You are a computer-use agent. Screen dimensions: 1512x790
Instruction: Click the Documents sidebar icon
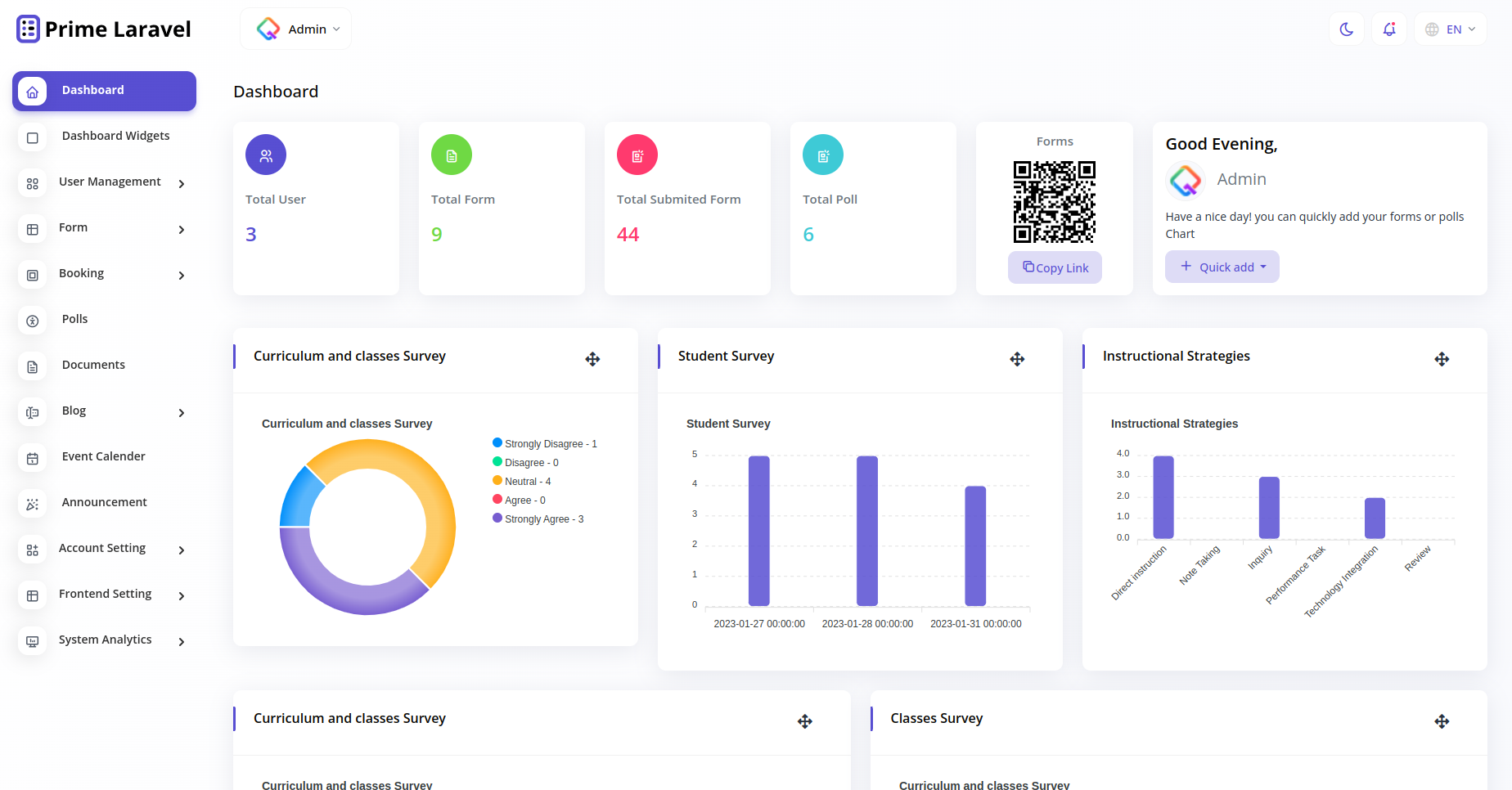tap(33, 367)
